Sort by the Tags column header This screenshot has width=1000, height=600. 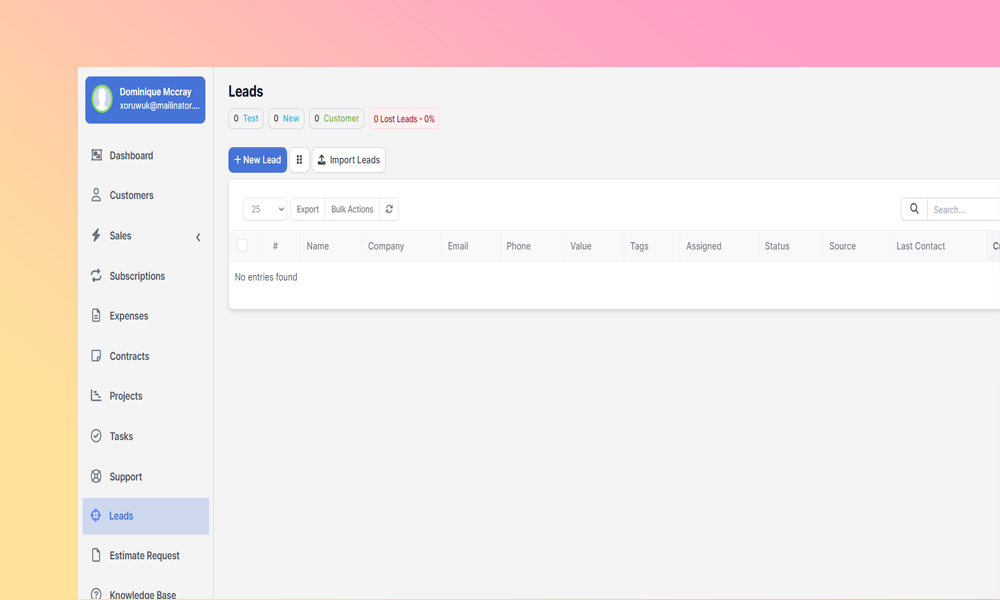click(x=639, y=245)
